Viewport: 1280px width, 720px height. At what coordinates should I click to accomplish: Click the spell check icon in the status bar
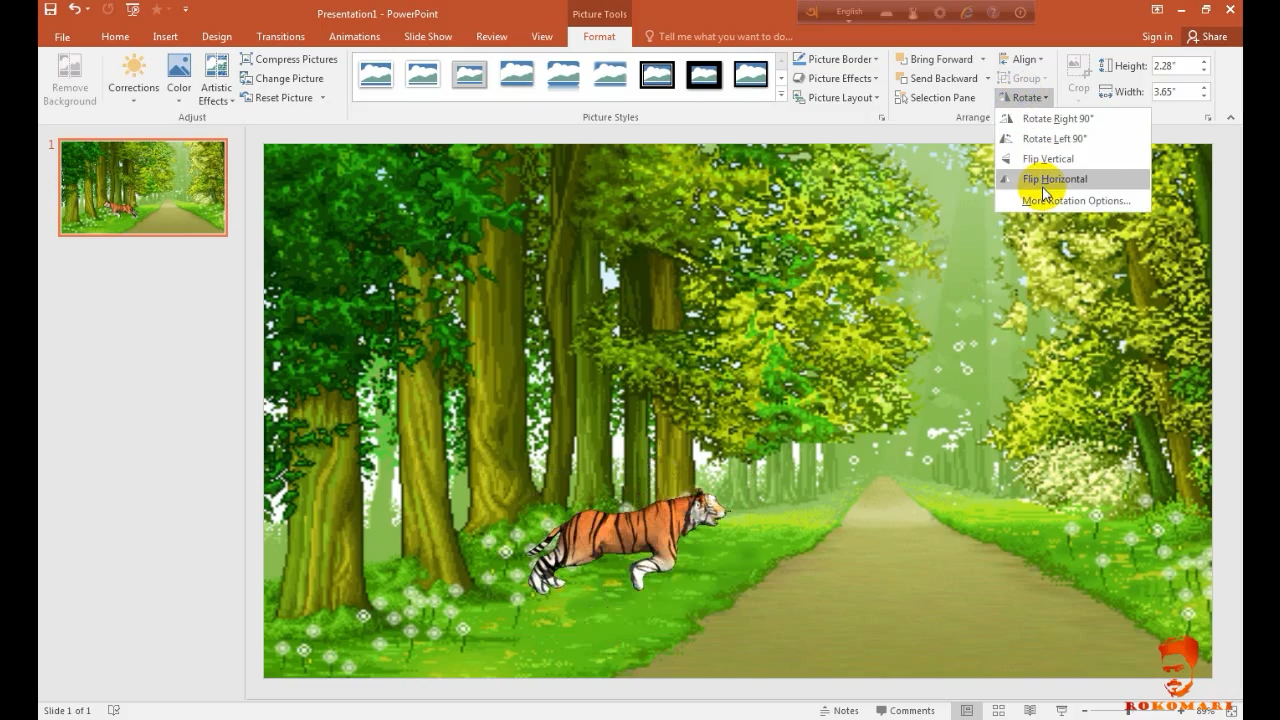pyautogui.click(x=114, y=711)
